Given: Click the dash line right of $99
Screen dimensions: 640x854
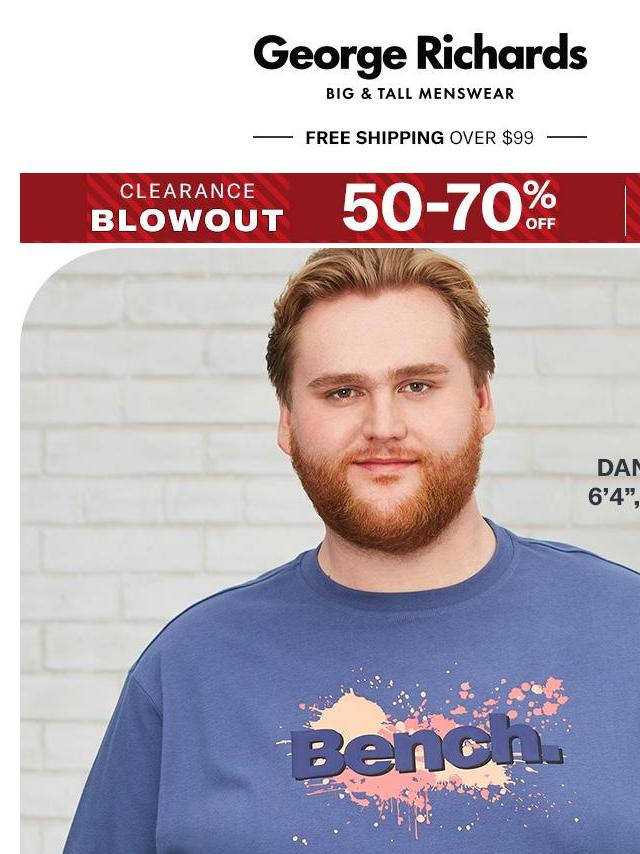Looking at the screenshot, I should click(567, 137).
